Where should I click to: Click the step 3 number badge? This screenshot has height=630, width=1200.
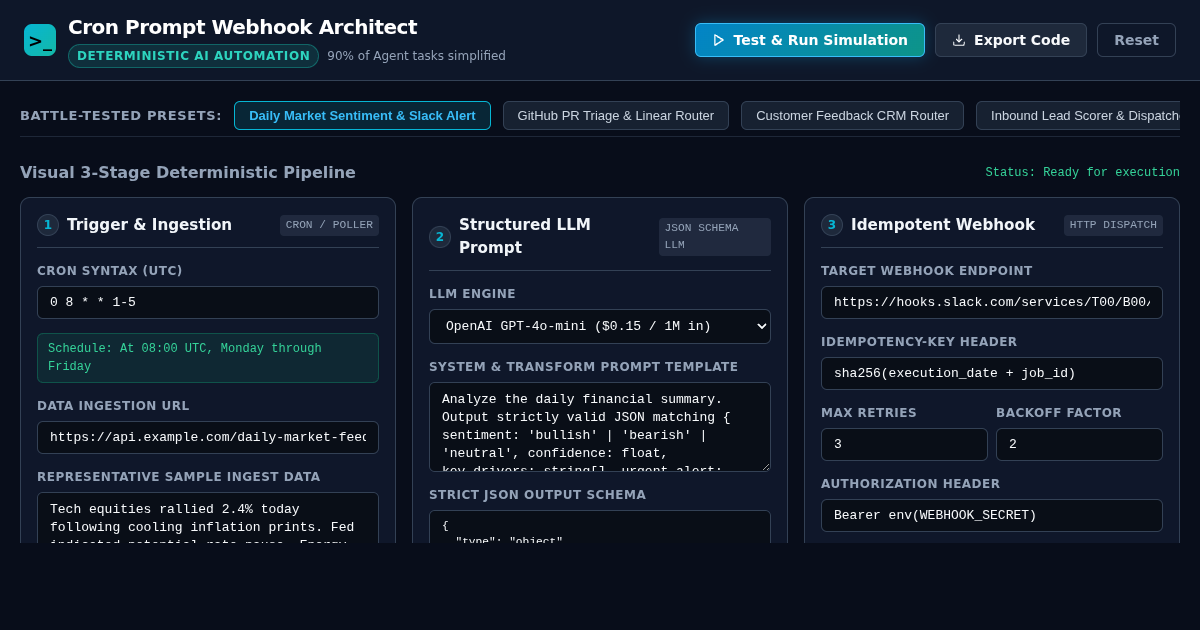[832, 225]
